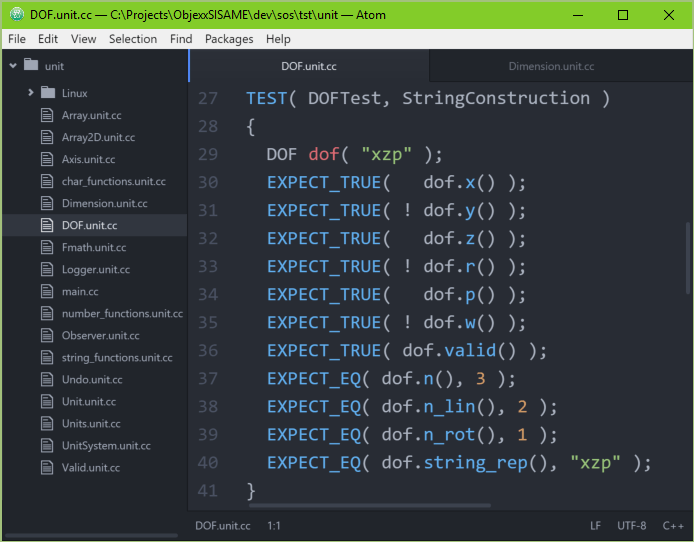
Task: Click line number 27 in the gutter
Action: (x=208, y=98)
